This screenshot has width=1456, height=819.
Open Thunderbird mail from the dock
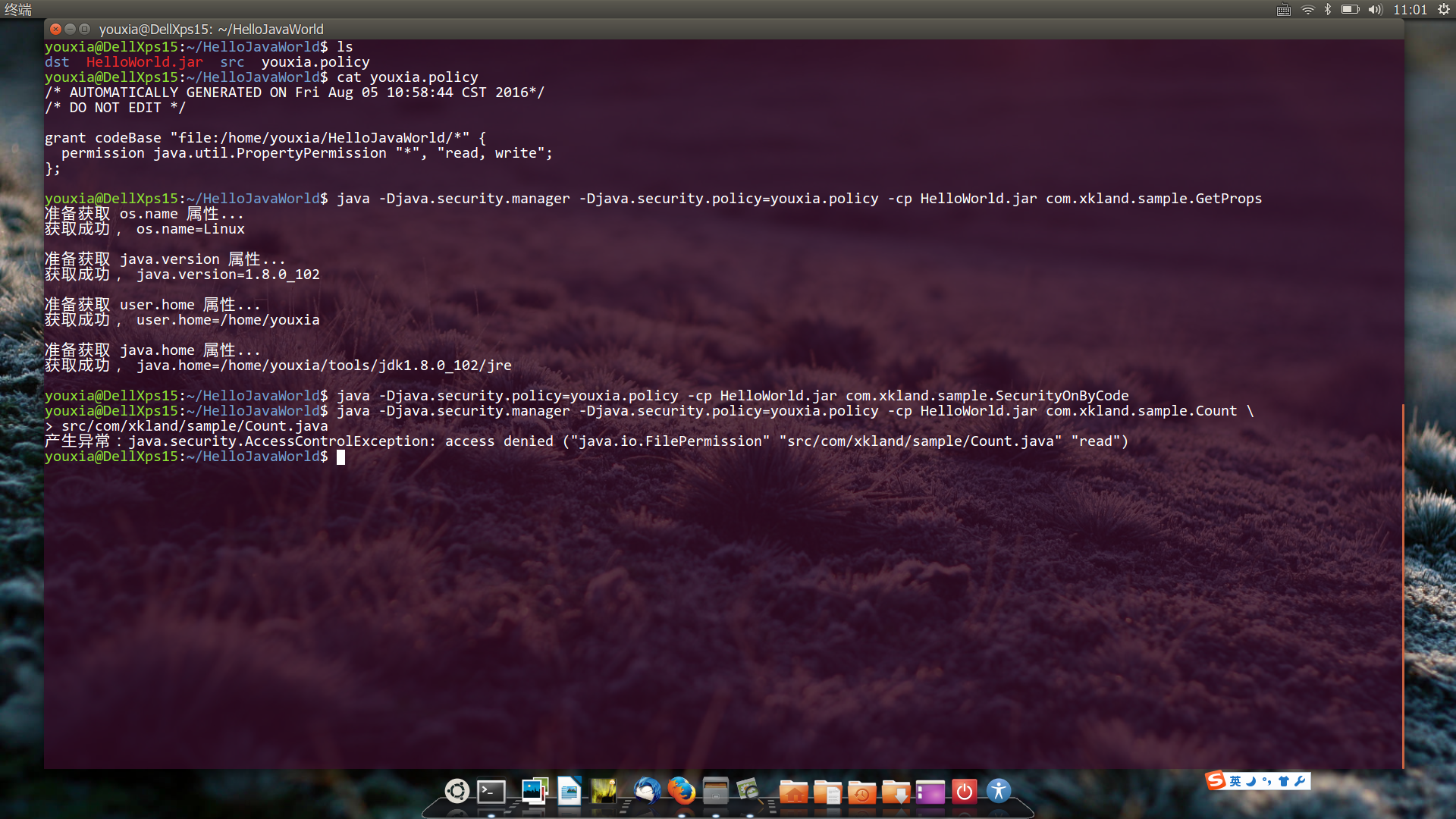[647, 791]
